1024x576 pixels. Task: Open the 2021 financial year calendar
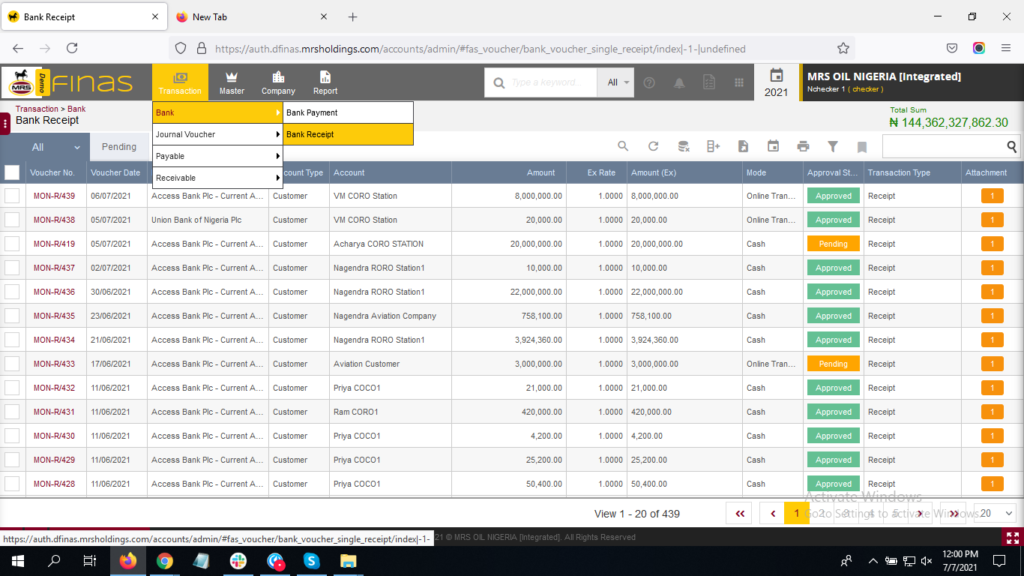coord(776,83)
